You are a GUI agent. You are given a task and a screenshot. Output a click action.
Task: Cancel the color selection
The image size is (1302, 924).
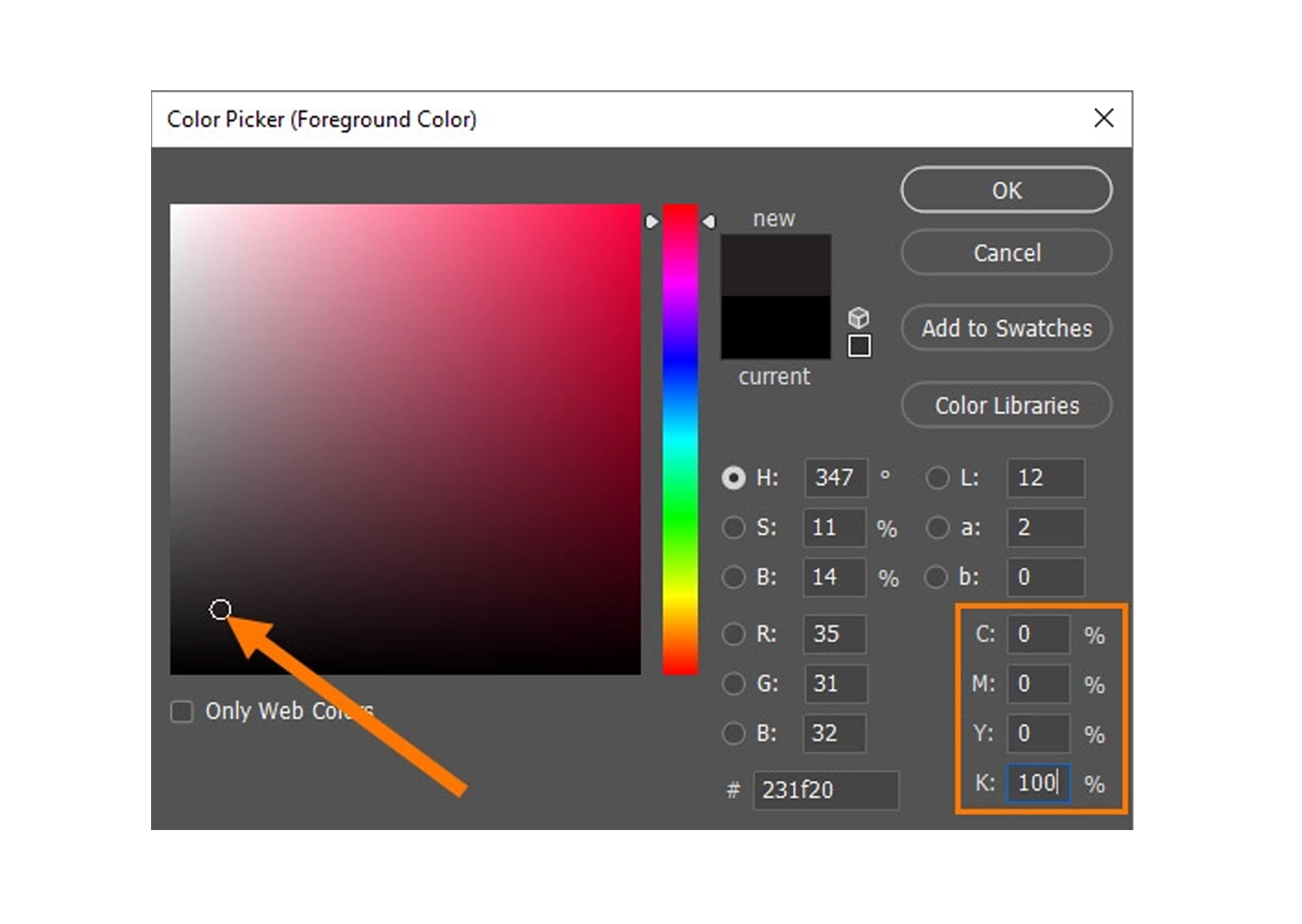tap(1006, 253)
